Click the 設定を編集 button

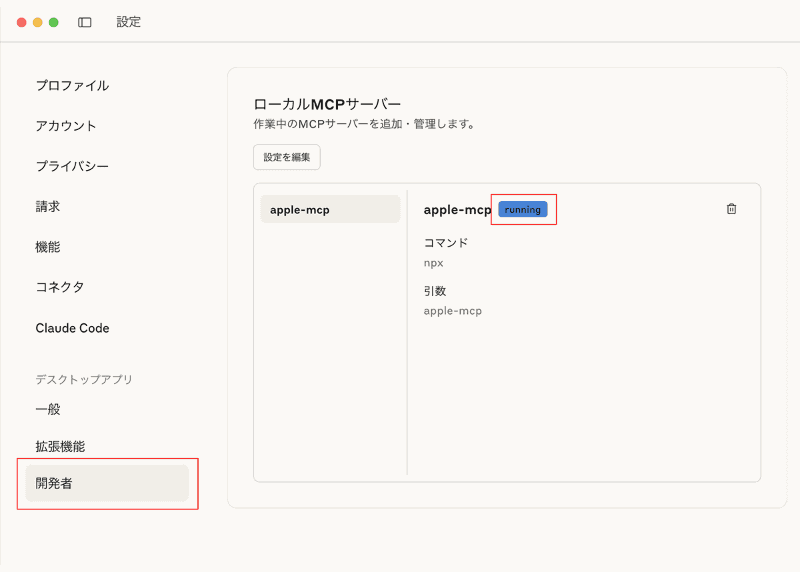pyautogui.click(x=286, y=157)
